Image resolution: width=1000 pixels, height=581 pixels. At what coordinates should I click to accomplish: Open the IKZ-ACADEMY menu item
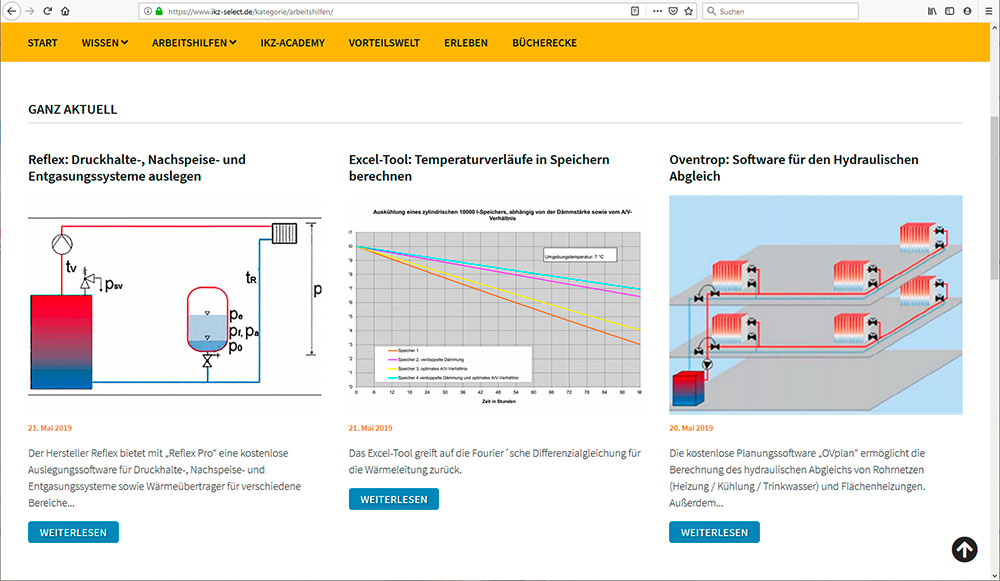click(x=292, y=43)
